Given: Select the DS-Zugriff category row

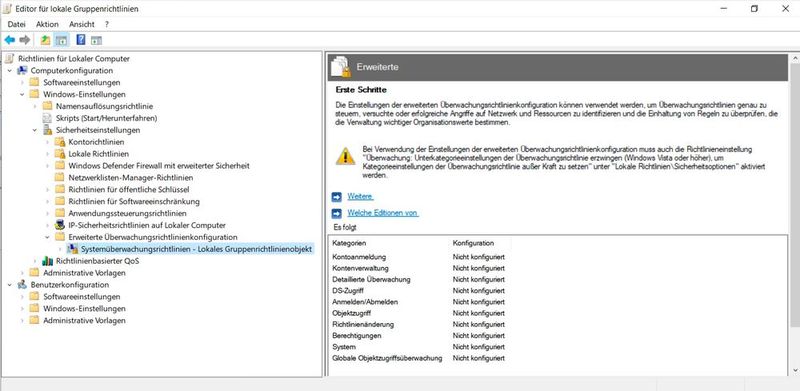Looking at the screenshot, I should tap(418, 290).
